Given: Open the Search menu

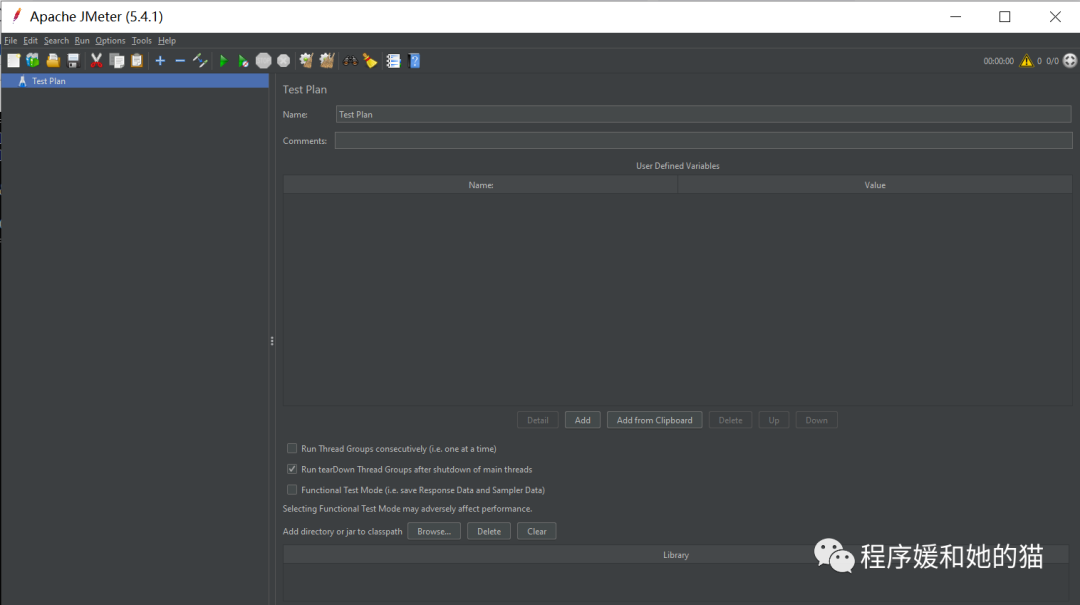Looking at the screenshot, I should point(56,41).
